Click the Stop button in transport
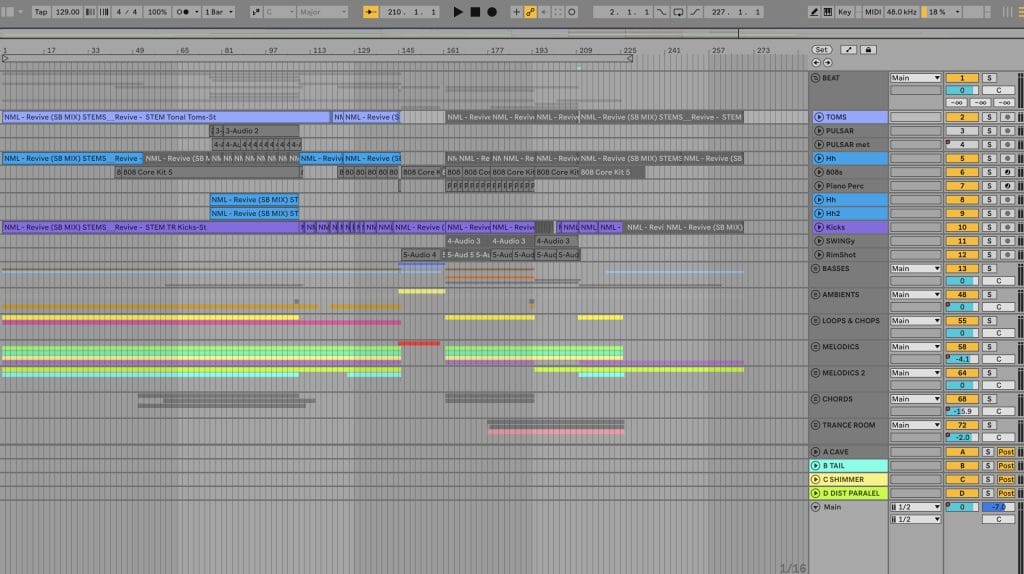 point(475,12)
